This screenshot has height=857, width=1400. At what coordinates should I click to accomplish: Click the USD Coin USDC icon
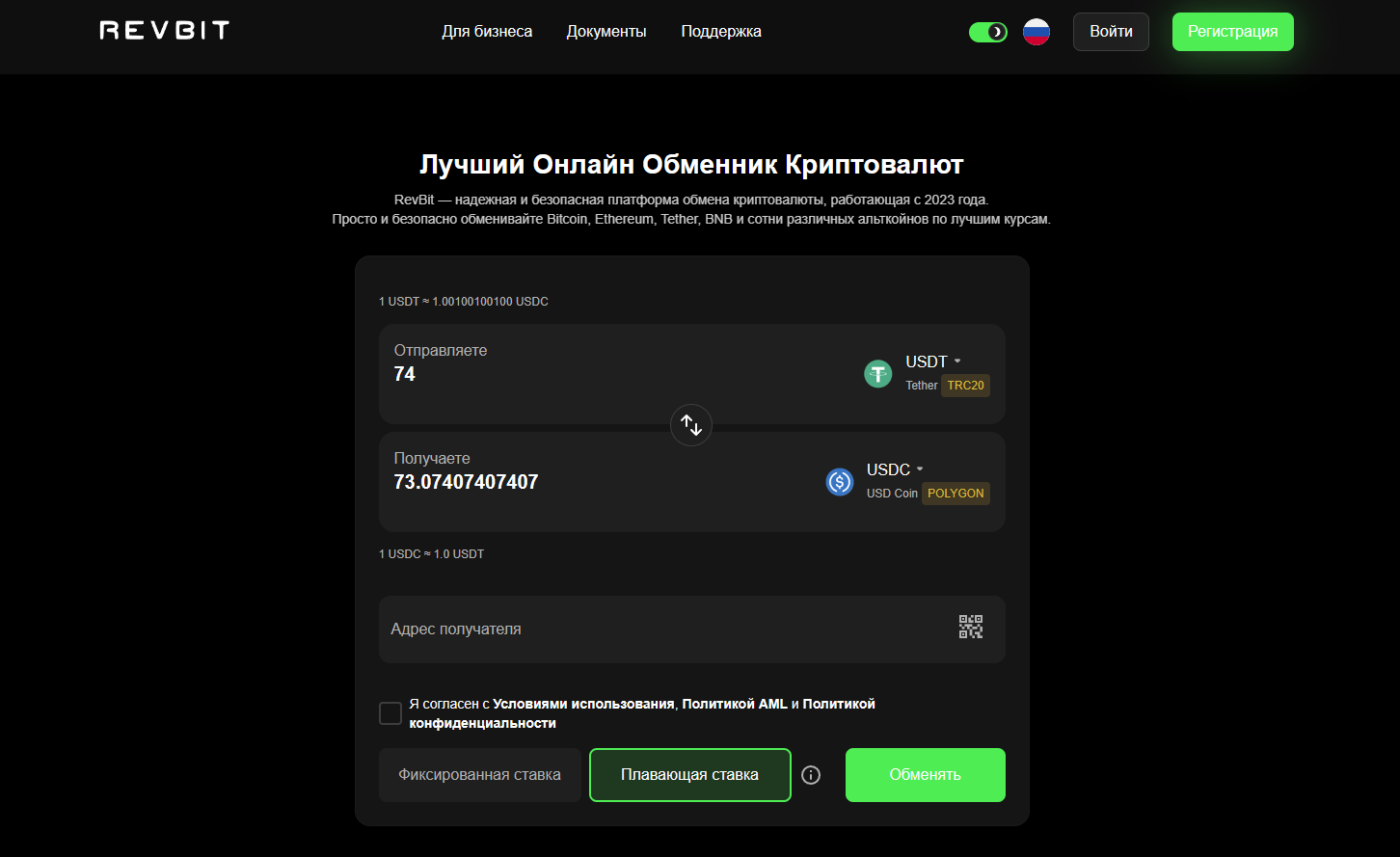(x=840, y=481)
